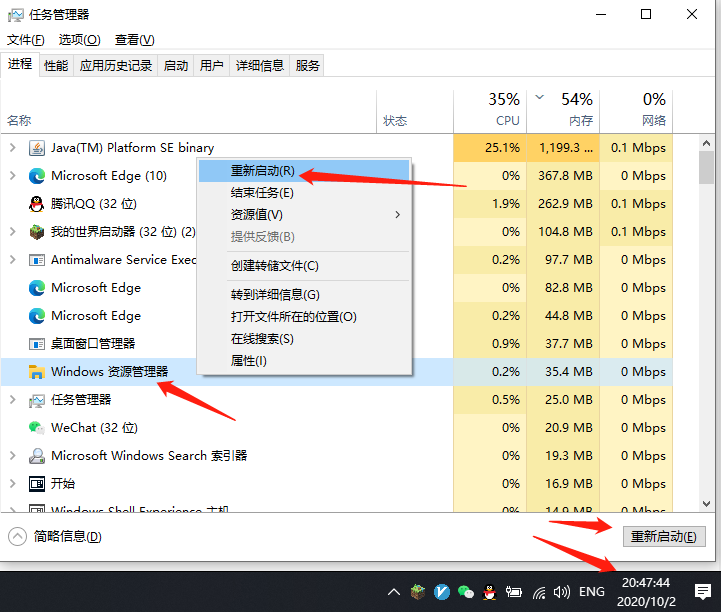Expand the Microsoft Windows Search 索引器 row
Screen dimensions: 721x612
(13, 456)
